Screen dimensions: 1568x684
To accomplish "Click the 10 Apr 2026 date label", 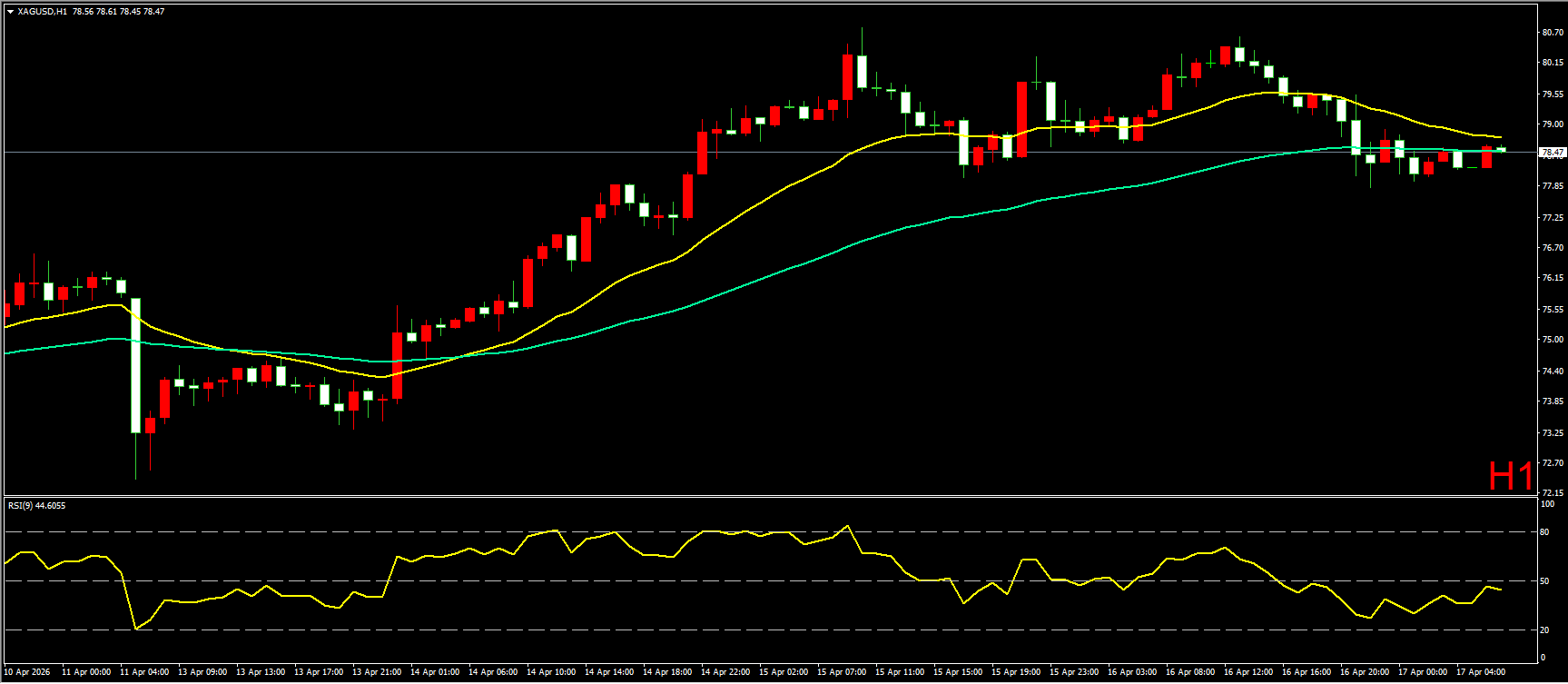I will pyautogui.click(x=28, y=672).
